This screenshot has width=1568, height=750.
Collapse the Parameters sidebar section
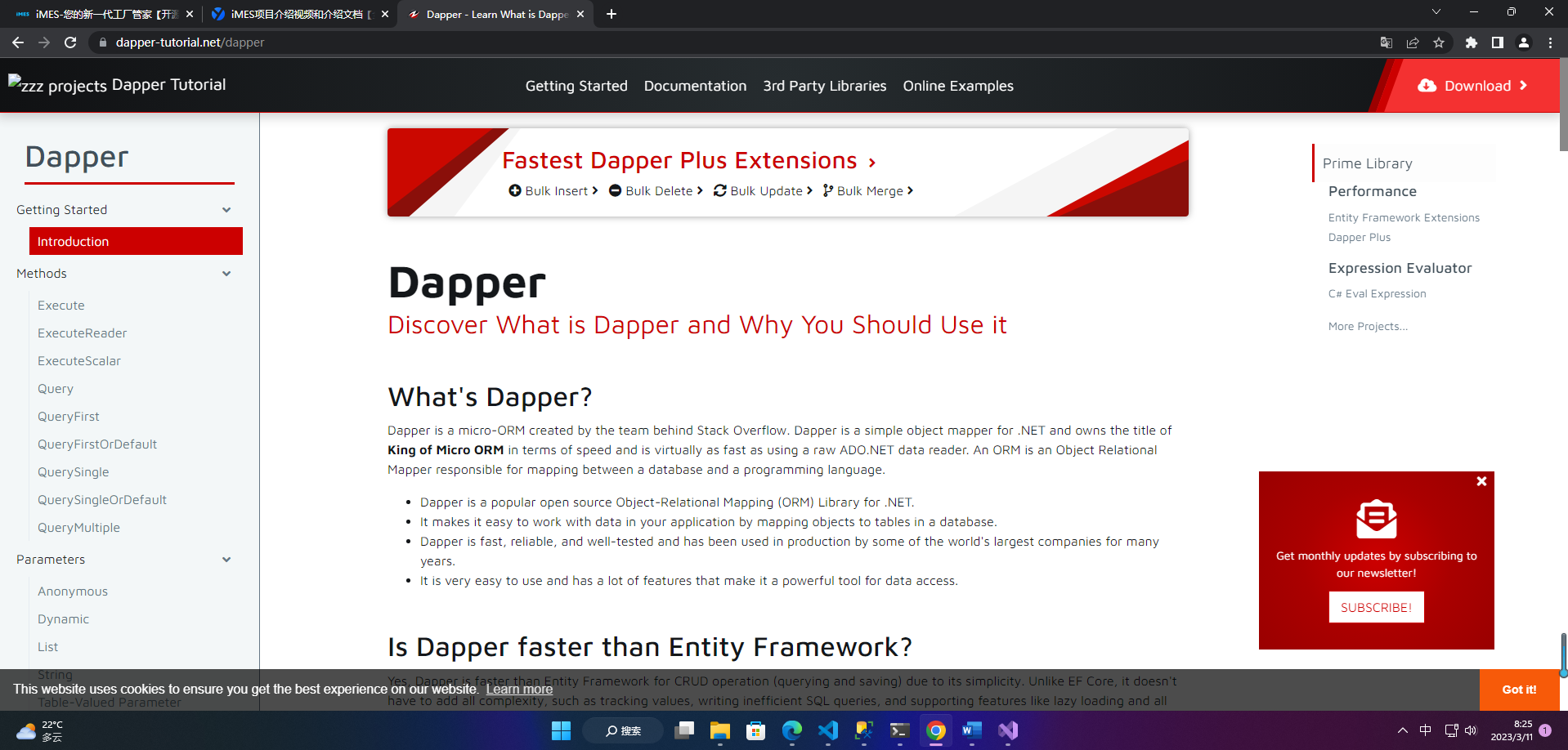click(226, 560)
